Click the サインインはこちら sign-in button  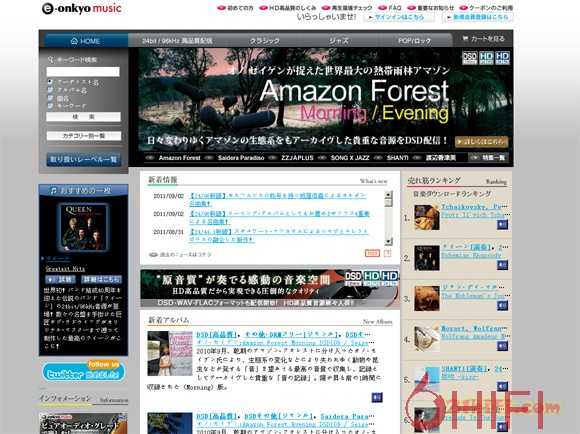coord(399,17)
